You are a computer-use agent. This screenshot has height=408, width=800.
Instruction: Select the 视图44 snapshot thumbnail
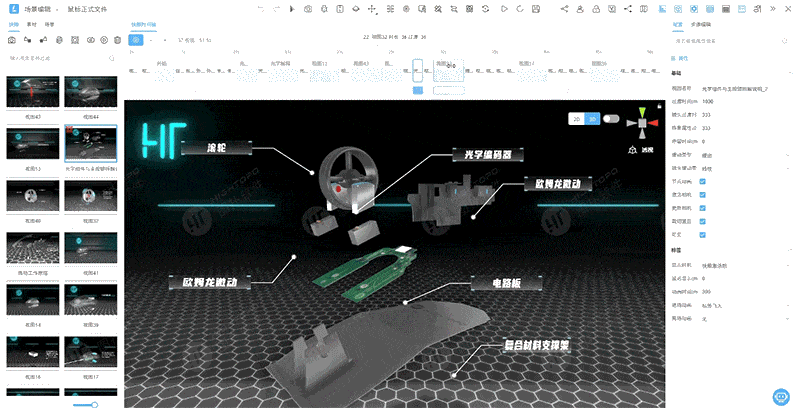point(91,92)
